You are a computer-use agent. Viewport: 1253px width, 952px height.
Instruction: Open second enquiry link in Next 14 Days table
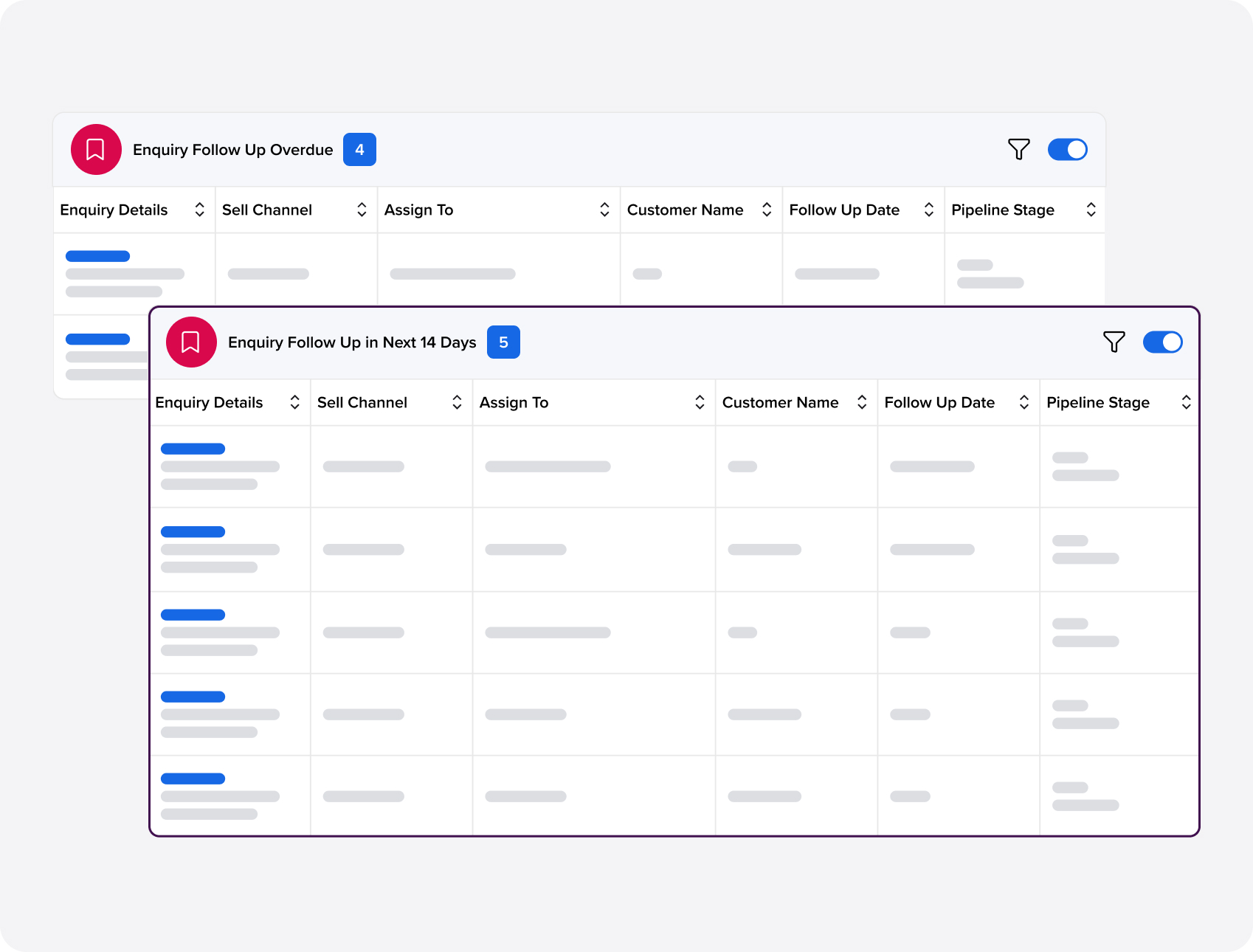[193, 531]
